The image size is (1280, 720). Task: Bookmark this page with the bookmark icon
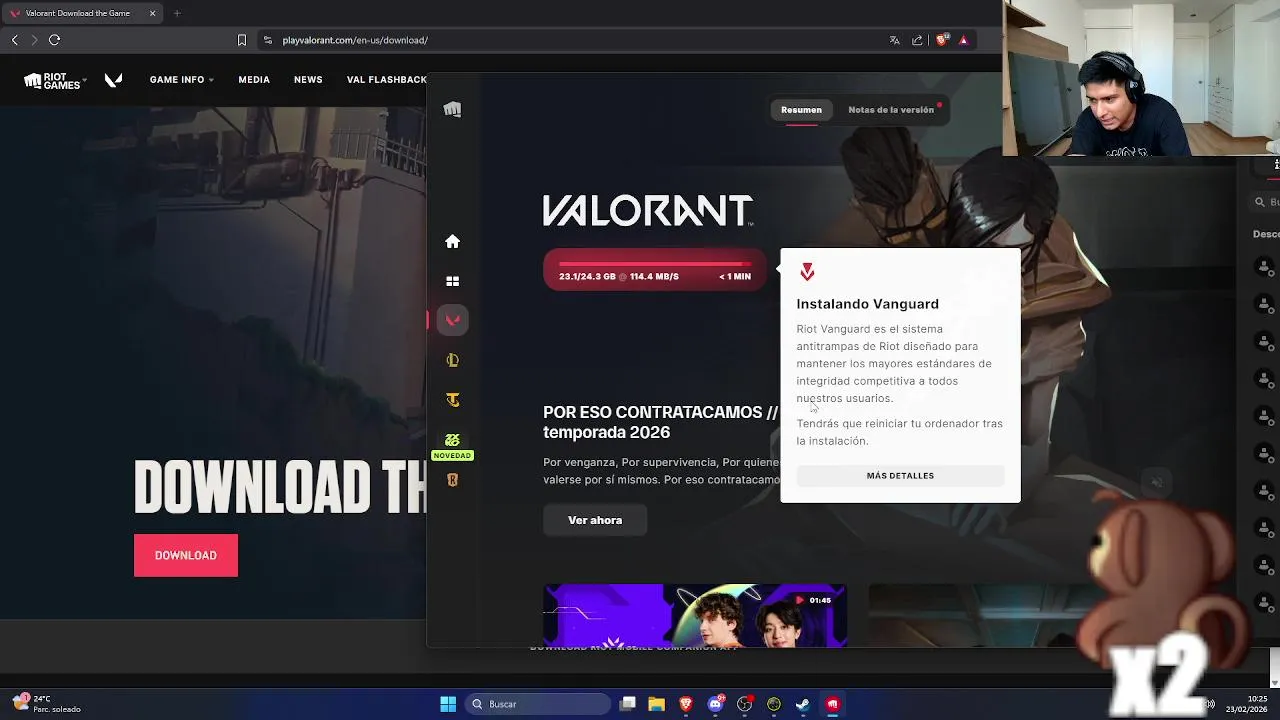[x=241, y=40]
